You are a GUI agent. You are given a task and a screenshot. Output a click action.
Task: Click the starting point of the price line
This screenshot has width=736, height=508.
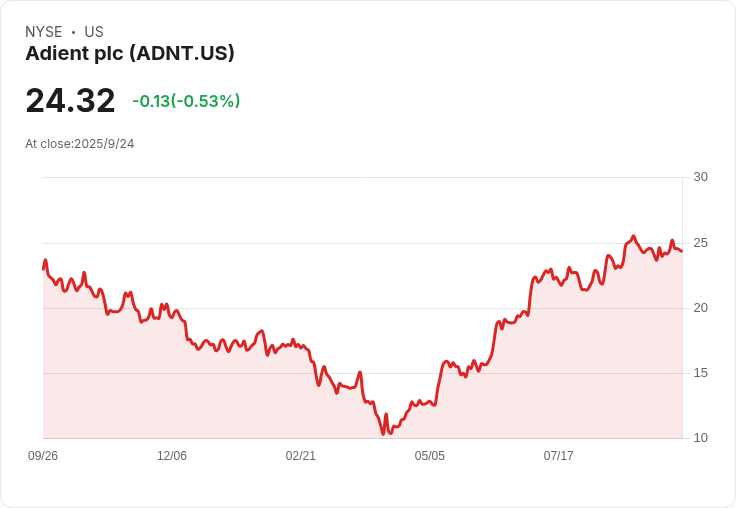pyautogui.click(x=43, y=269)
